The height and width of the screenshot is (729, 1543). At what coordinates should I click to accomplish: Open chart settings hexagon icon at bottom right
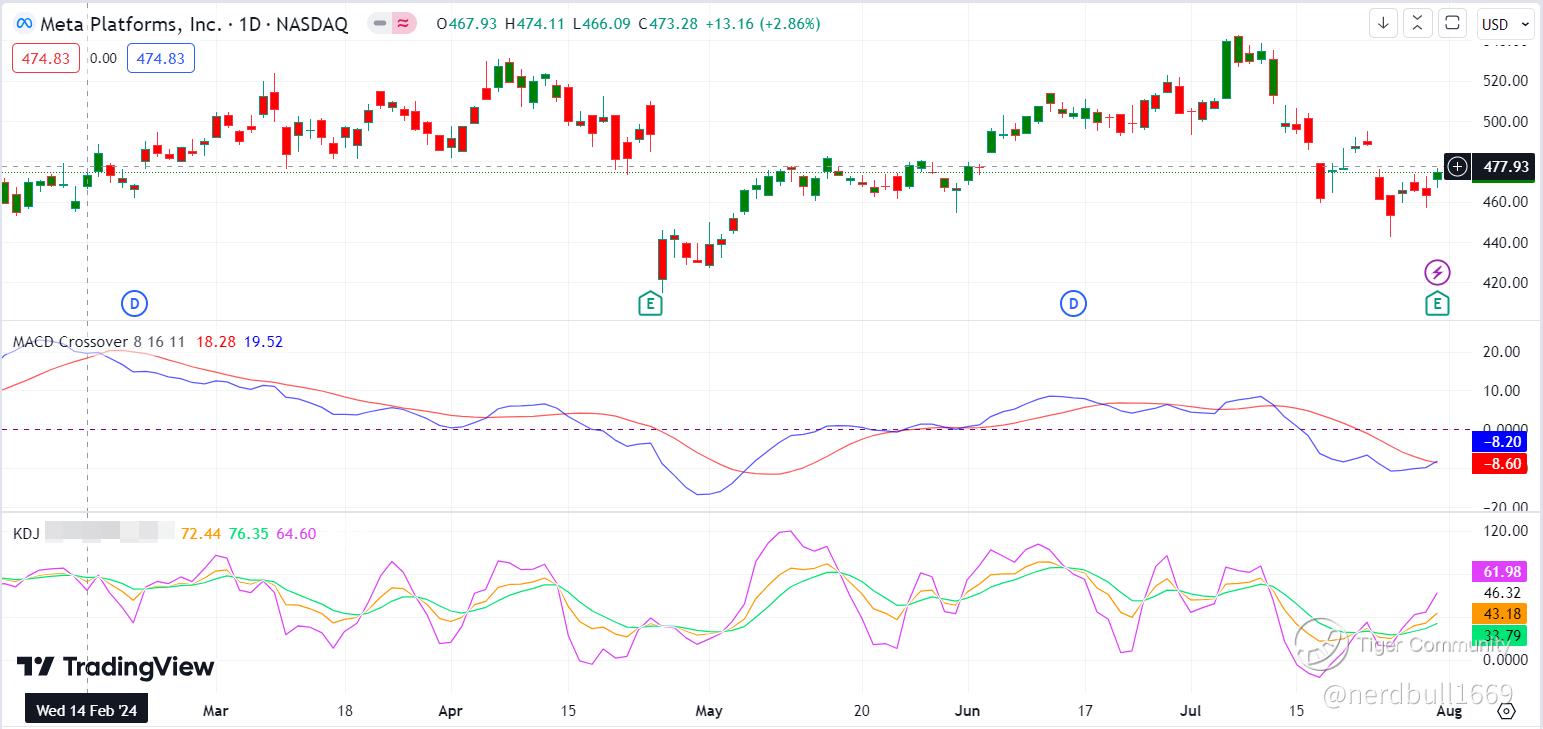(x=1507, y=711)
